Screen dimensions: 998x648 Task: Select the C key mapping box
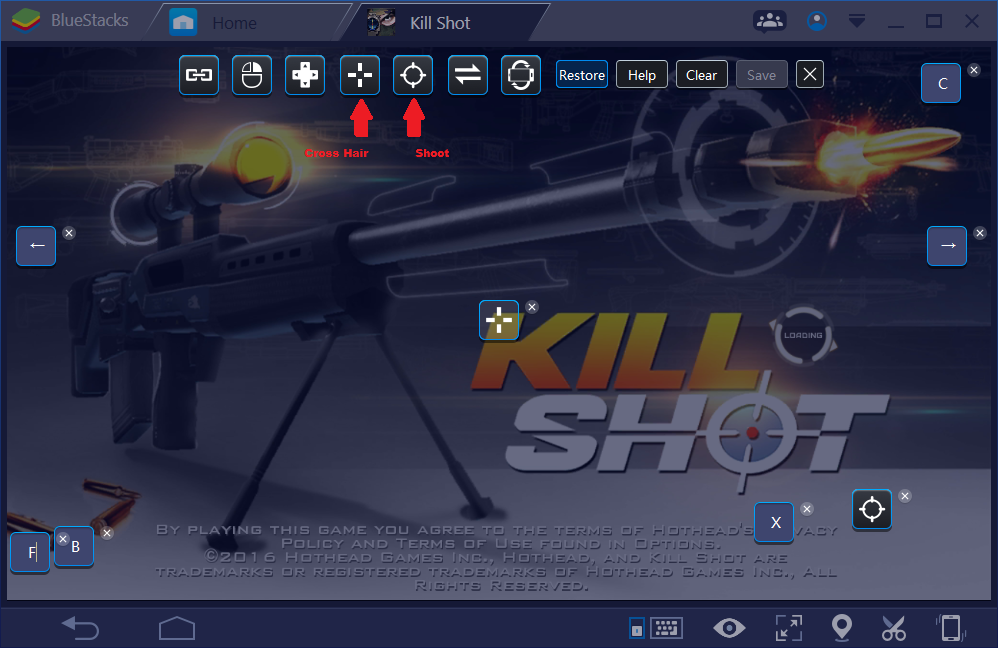point(941,83)
